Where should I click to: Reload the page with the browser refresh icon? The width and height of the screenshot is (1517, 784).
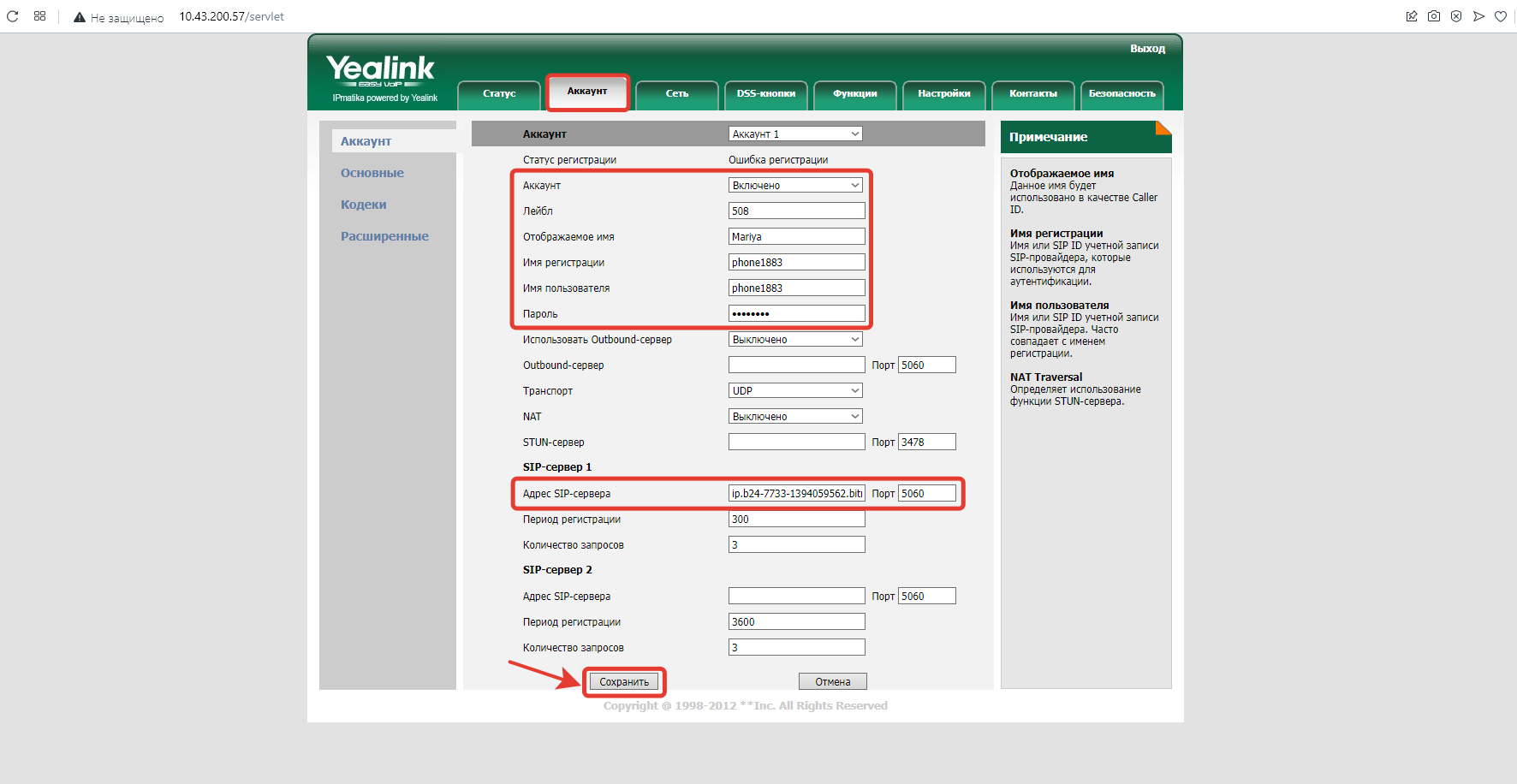(13, 16)
